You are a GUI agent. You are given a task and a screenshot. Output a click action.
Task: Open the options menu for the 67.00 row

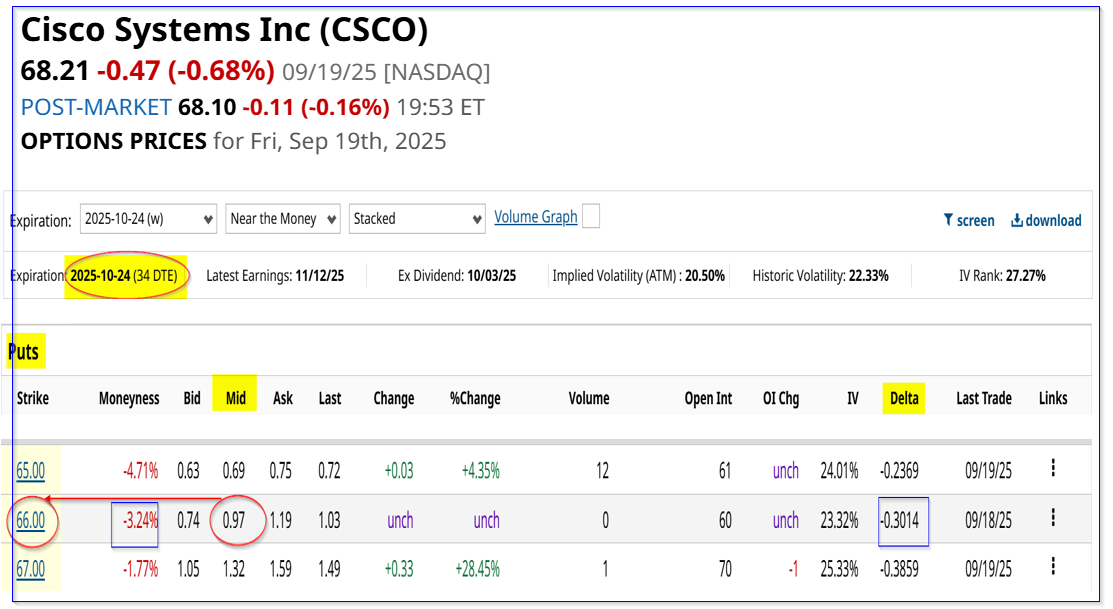tap(1053, 566)
